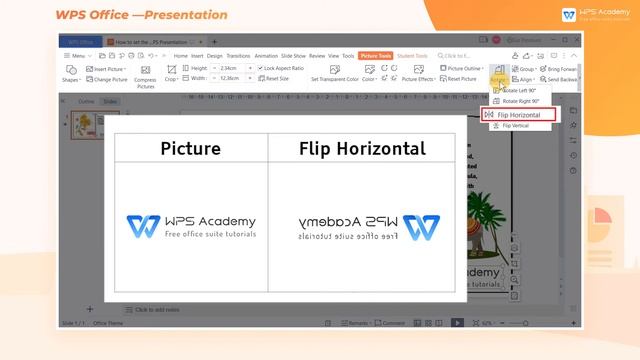Switch to the Transitions tab
The height and width of the screenshot is (360, 640).
point(238,56)
